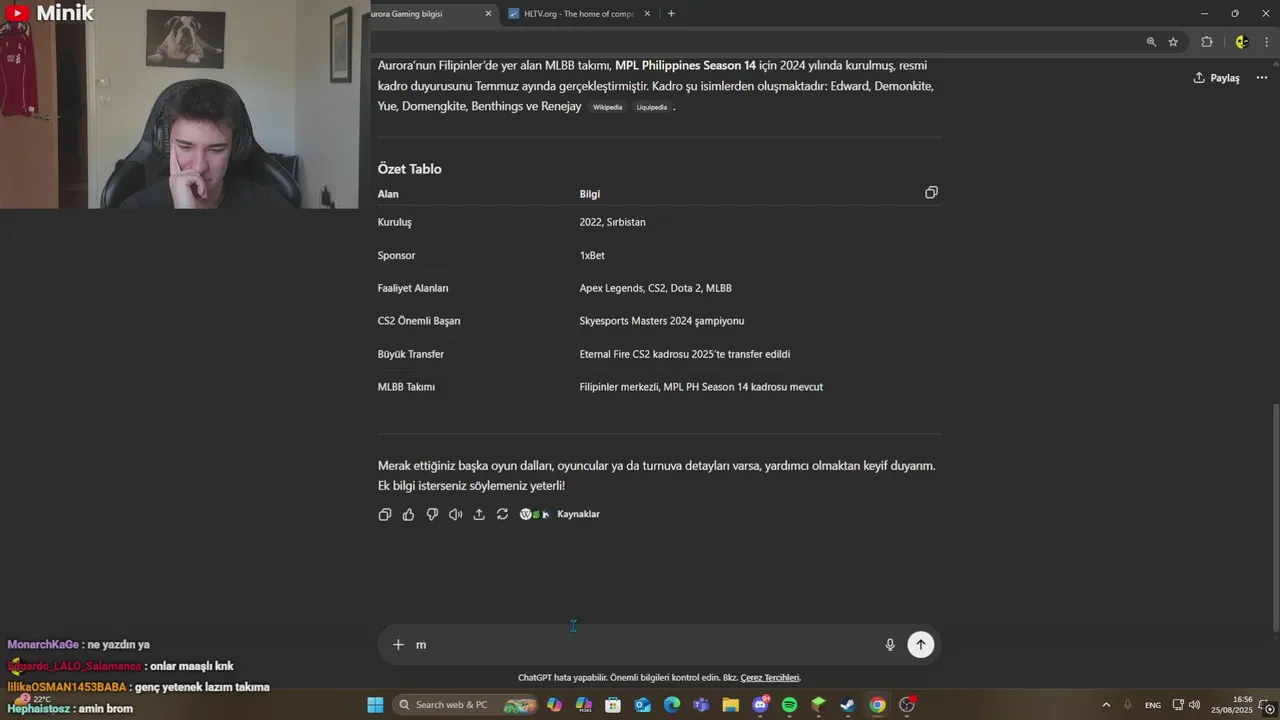The image size is (1280, 720).
Task: Close the Aurora Gaming bilgisi tab
Action: point(488,14)
